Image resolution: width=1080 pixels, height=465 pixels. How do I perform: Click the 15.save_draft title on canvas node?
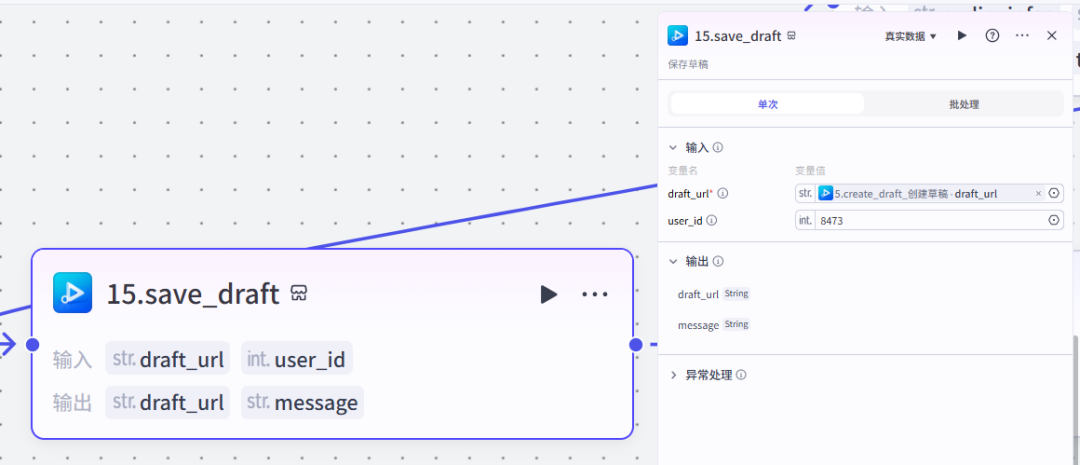[193, 294]
